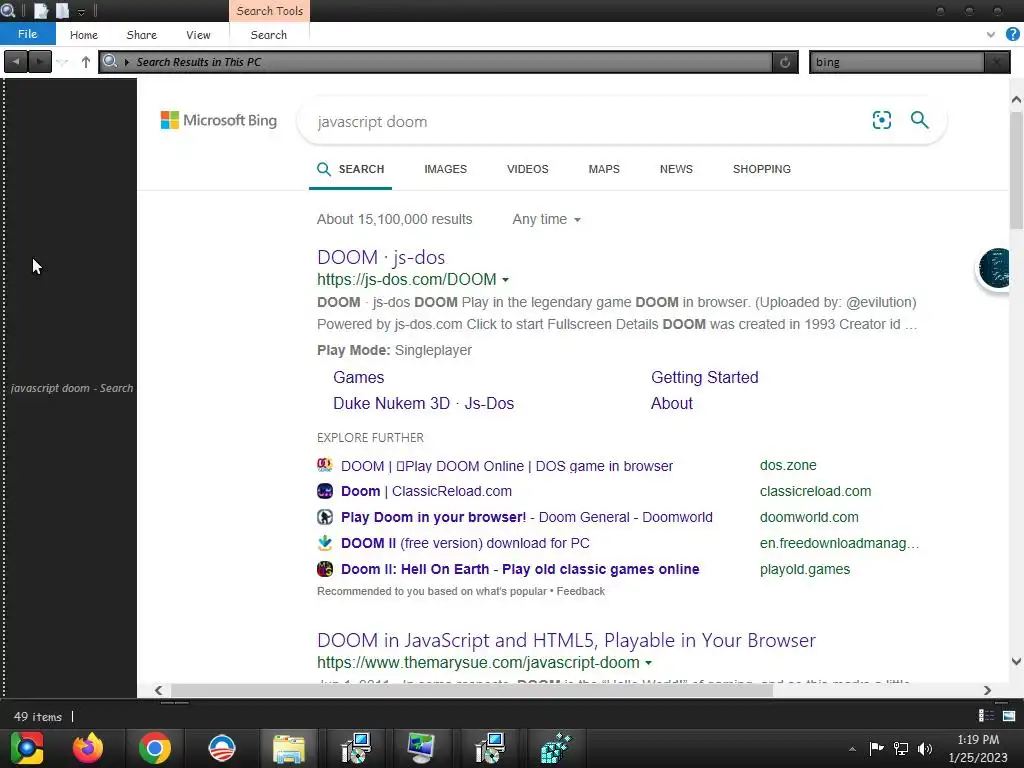Image resolution: width=1024 pixels, height=768 pixels.
Task: Open the Search ribbon tab
Action: pyautogui.click(x=268, y=35)
